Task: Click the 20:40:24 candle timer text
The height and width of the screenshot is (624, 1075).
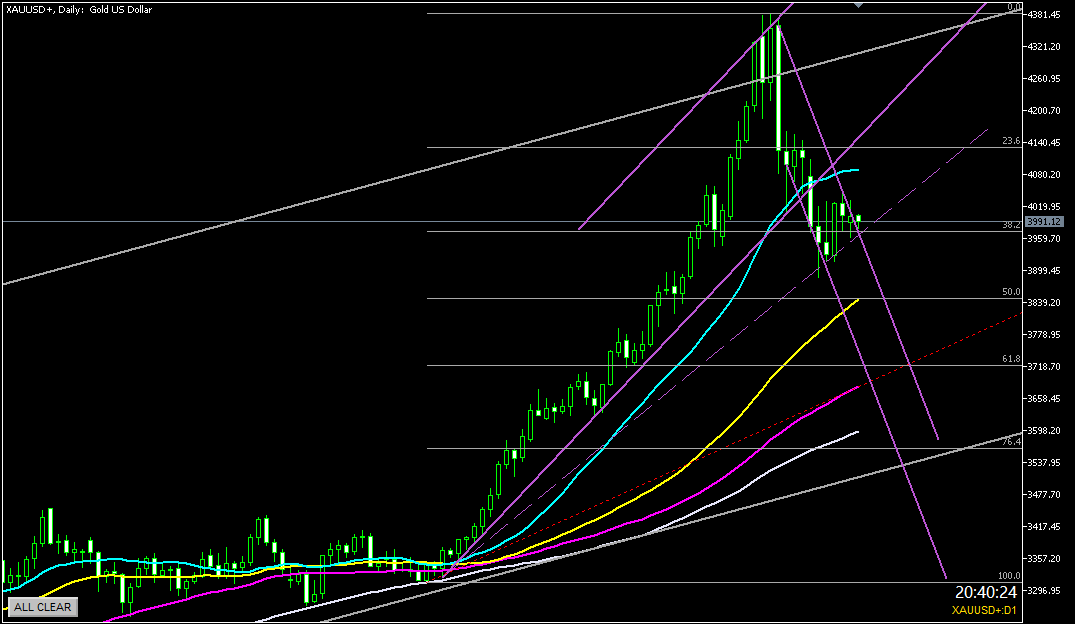Action: pyautogui.click(x=987, y=592)
